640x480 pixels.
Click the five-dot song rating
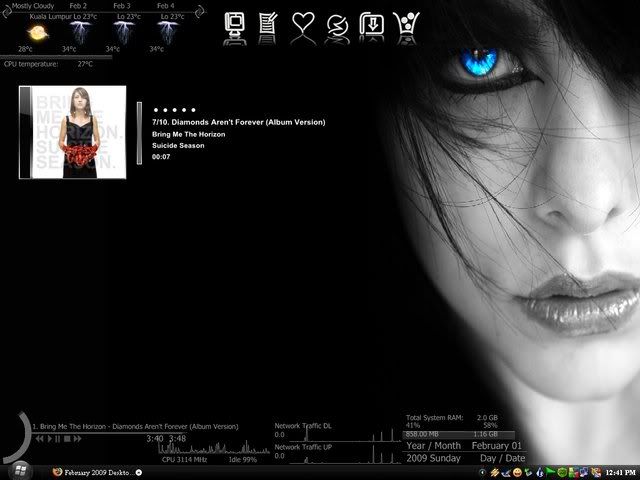tap(174, 110)
